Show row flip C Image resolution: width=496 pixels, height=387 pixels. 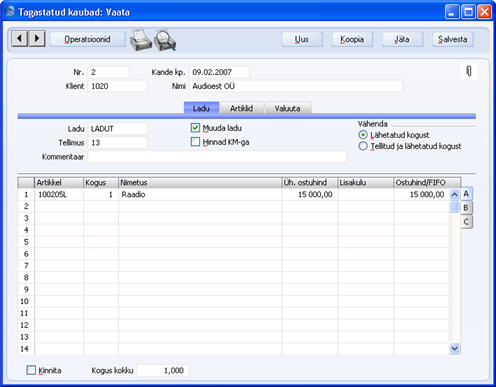point(466,222)
